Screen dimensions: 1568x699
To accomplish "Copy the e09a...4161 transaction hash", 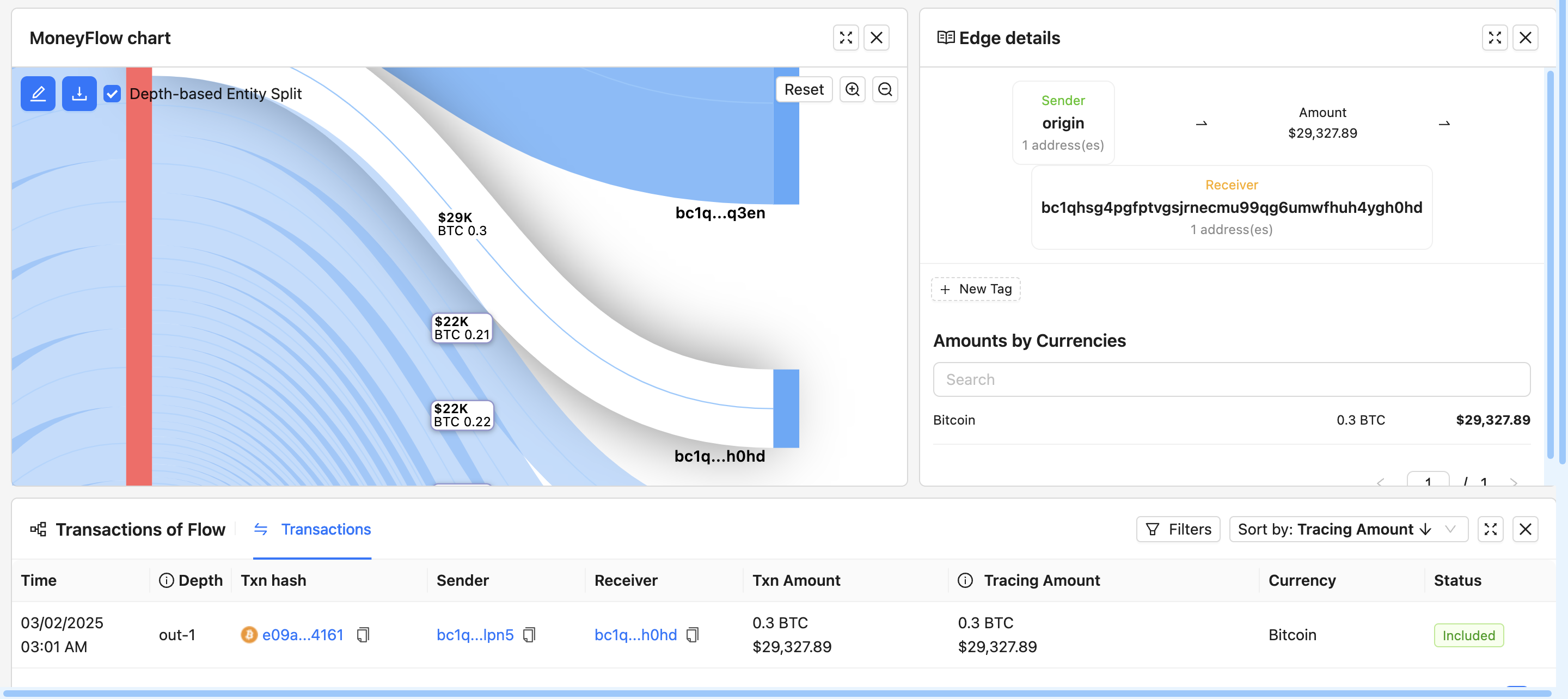I will click(x=363, y=634).
